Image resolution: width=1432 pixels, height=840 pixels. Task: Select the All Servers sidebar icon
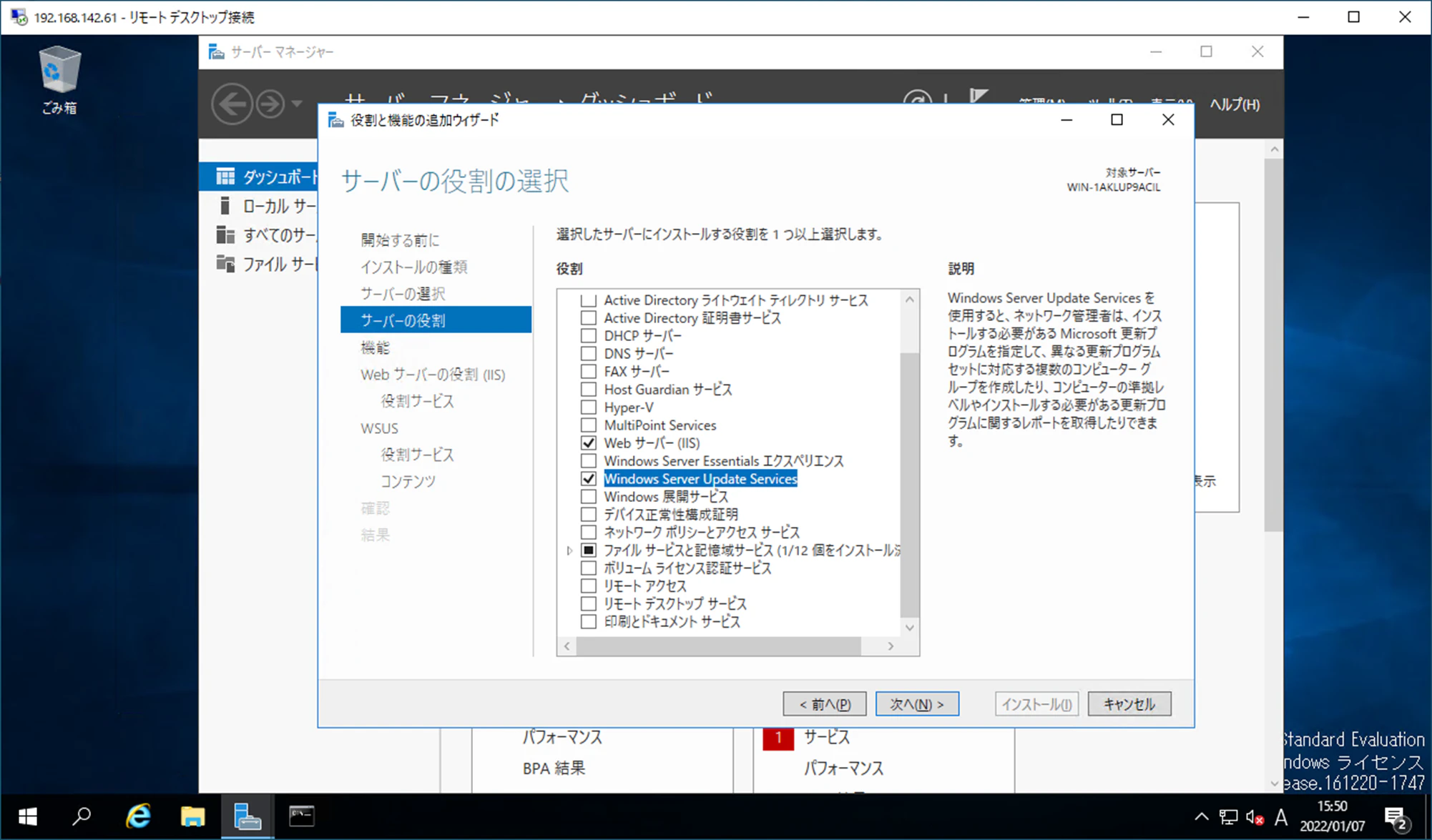[x=225, y=234]
